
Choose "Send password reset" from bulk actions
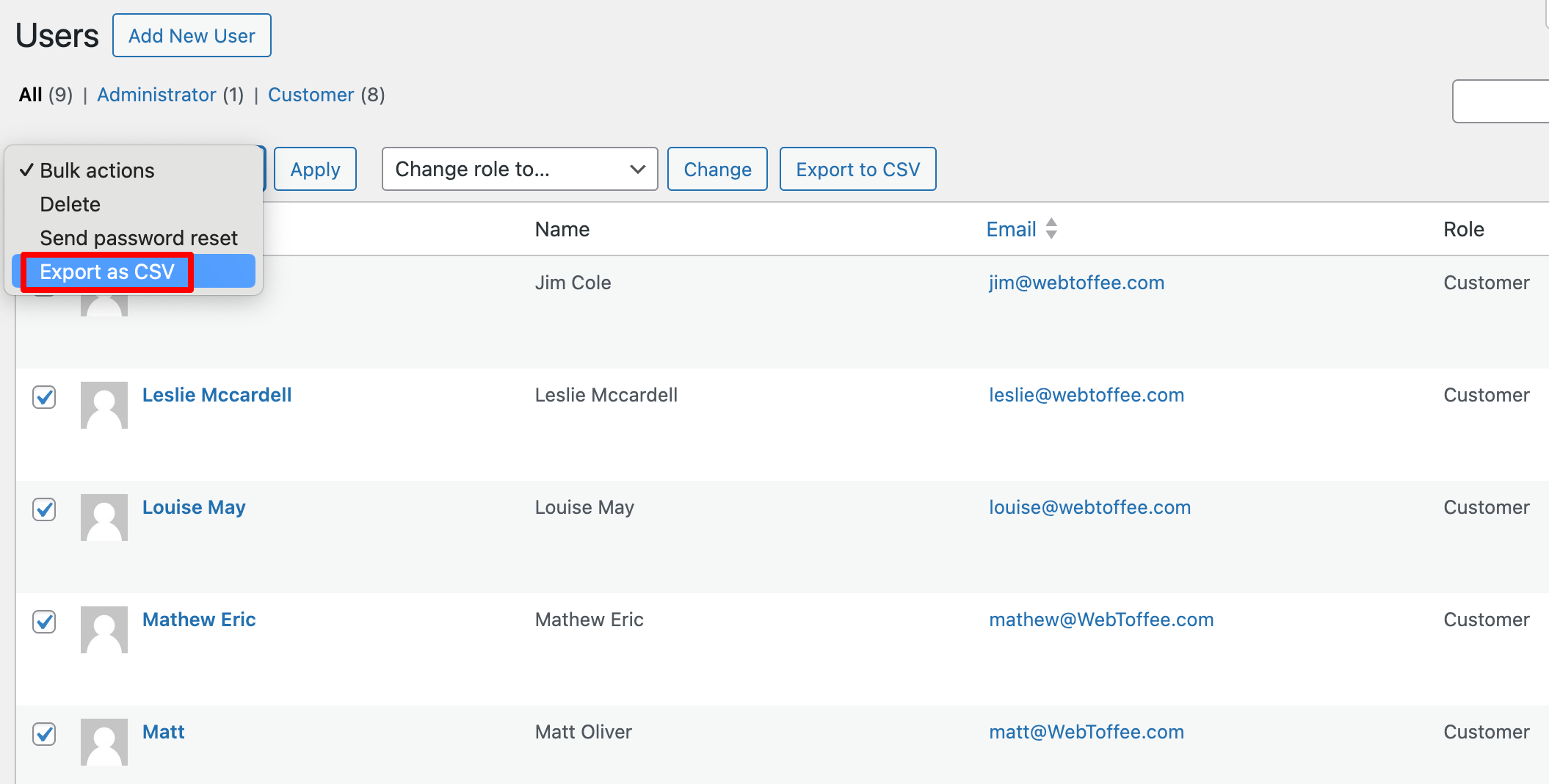[138, 237]
